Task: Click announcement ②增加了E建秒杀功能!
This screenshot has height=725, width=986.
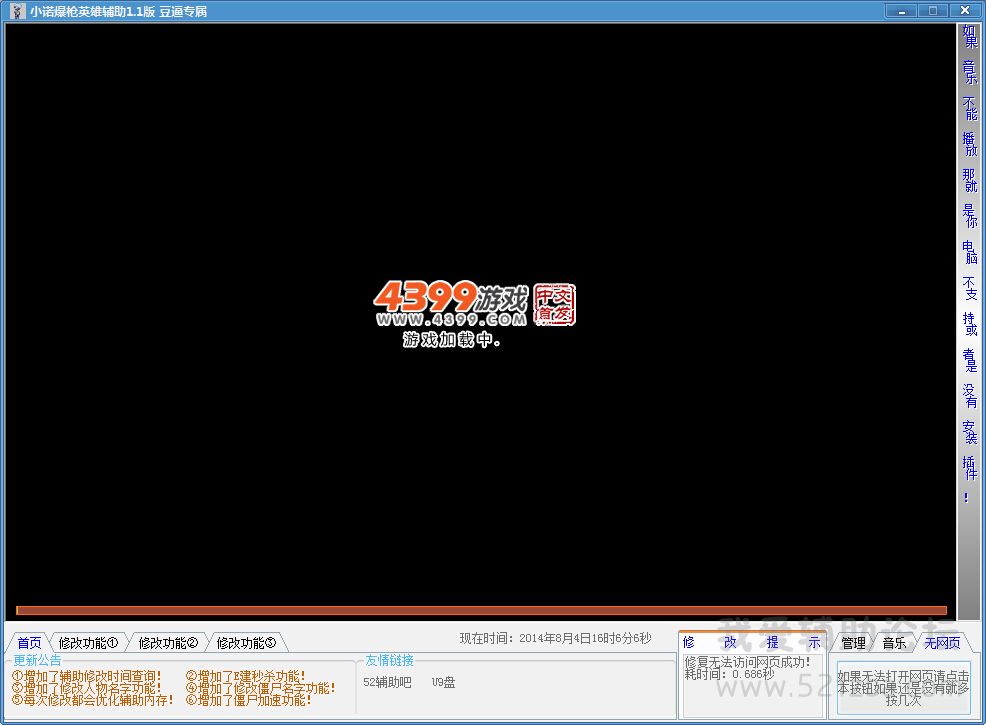Action: 246,676
